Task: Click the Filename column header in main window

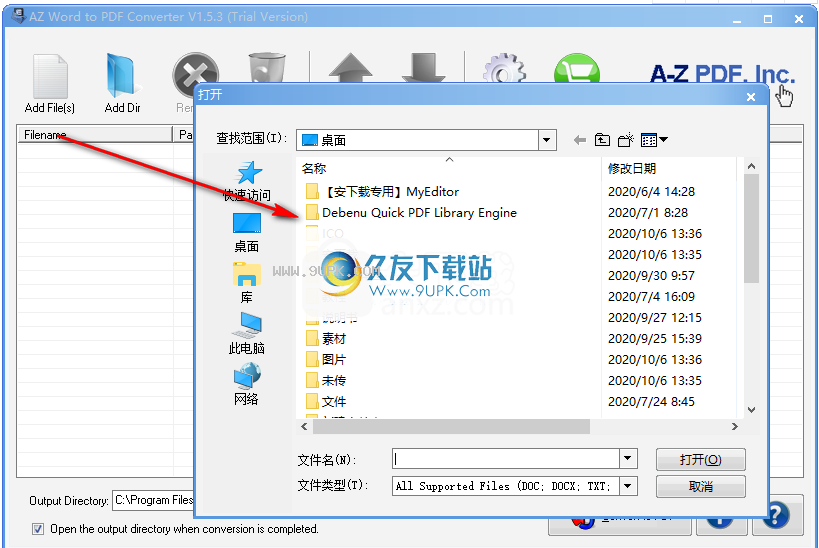Action: pos(95,134)
